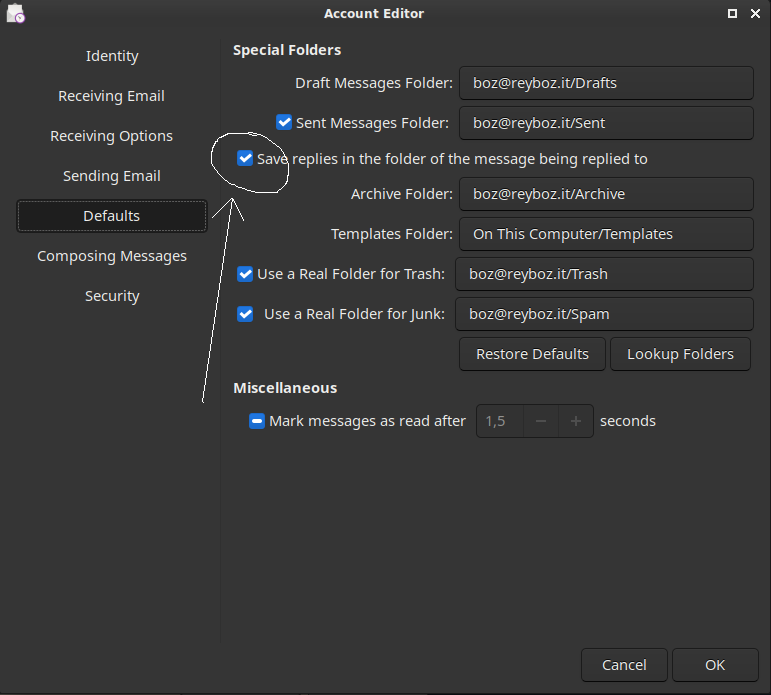Click Restore Defaults button

click(532, 354)
